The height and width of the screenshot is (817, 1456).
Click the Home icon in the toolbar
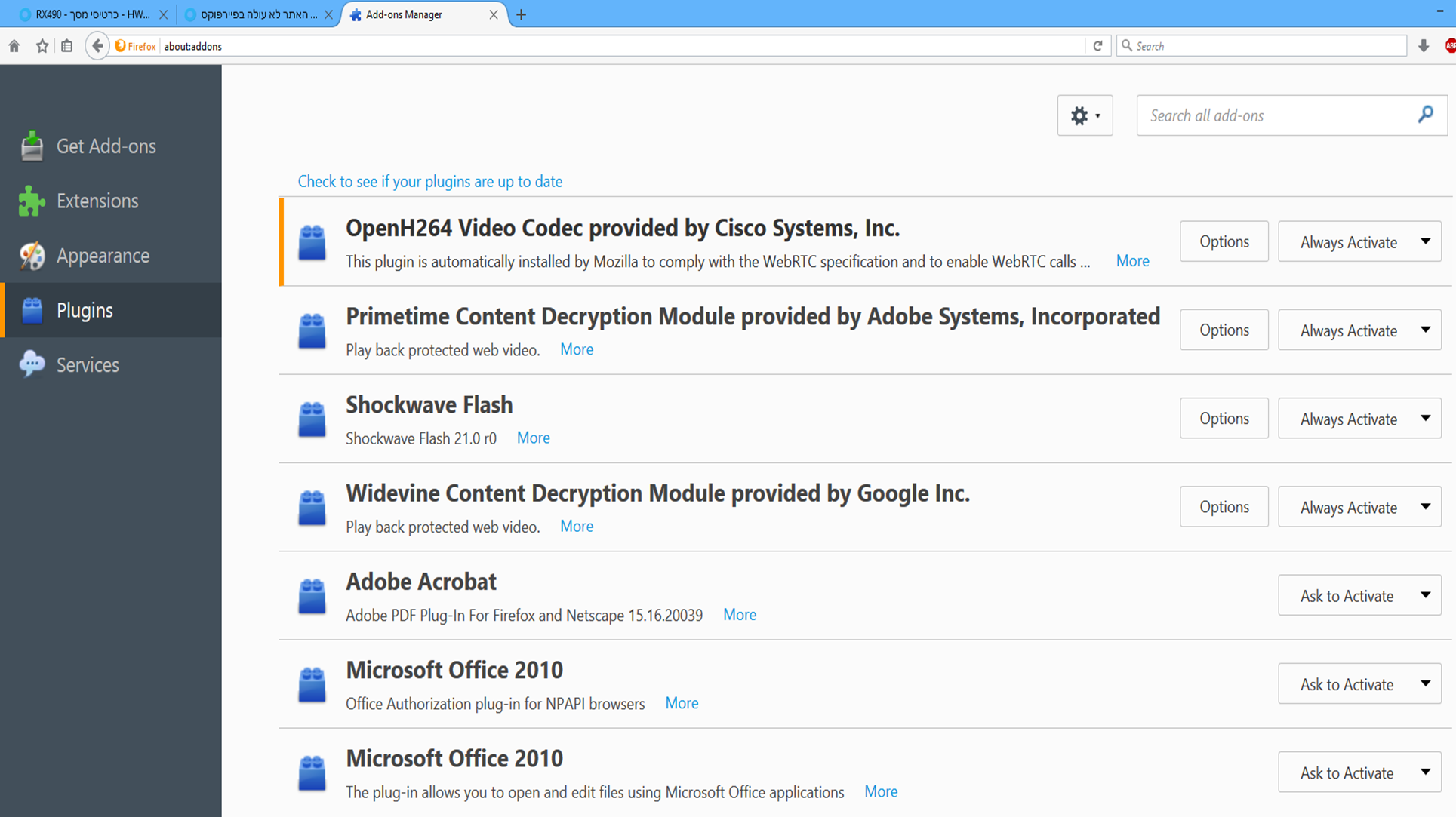click(14, 46)
